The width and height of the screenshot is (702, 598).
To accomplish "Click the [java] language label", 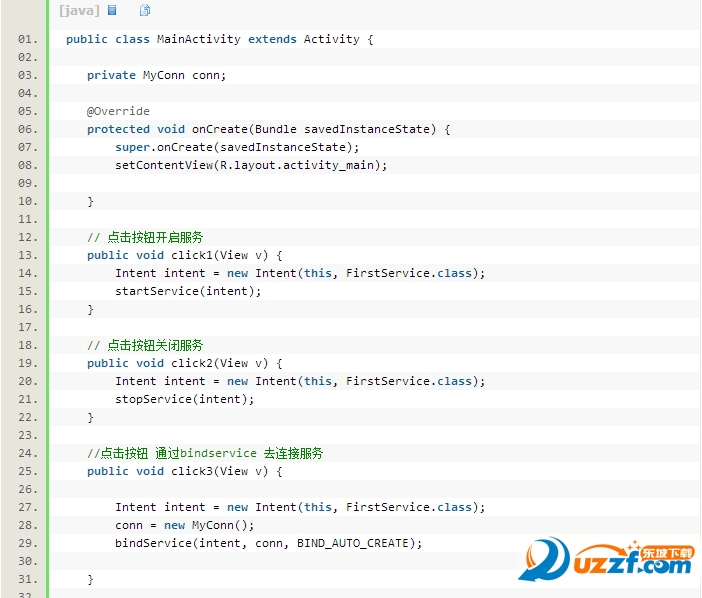I will (79, 11).
